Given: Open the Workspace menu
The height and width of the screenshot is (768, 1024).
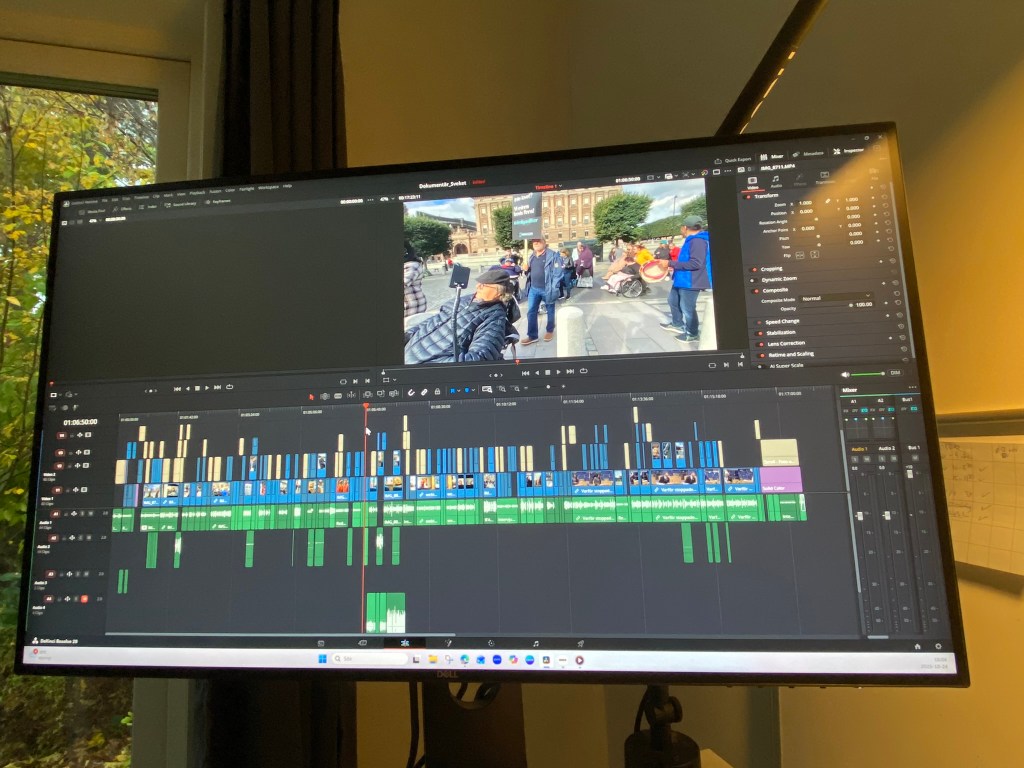Looking at the screenshot, I should [268, 187].
